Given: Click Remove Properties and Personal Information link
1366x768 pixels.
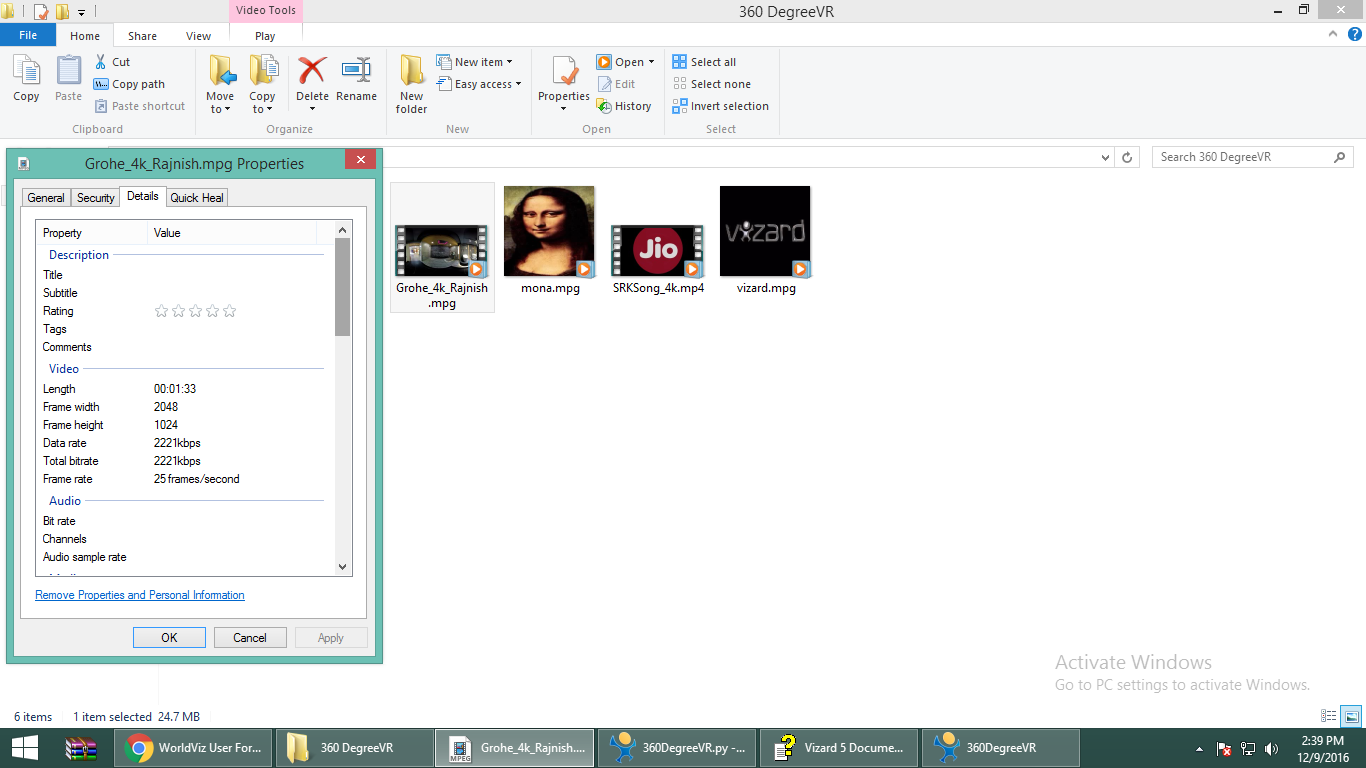Looking at the screenshot, I should point(140,595).
